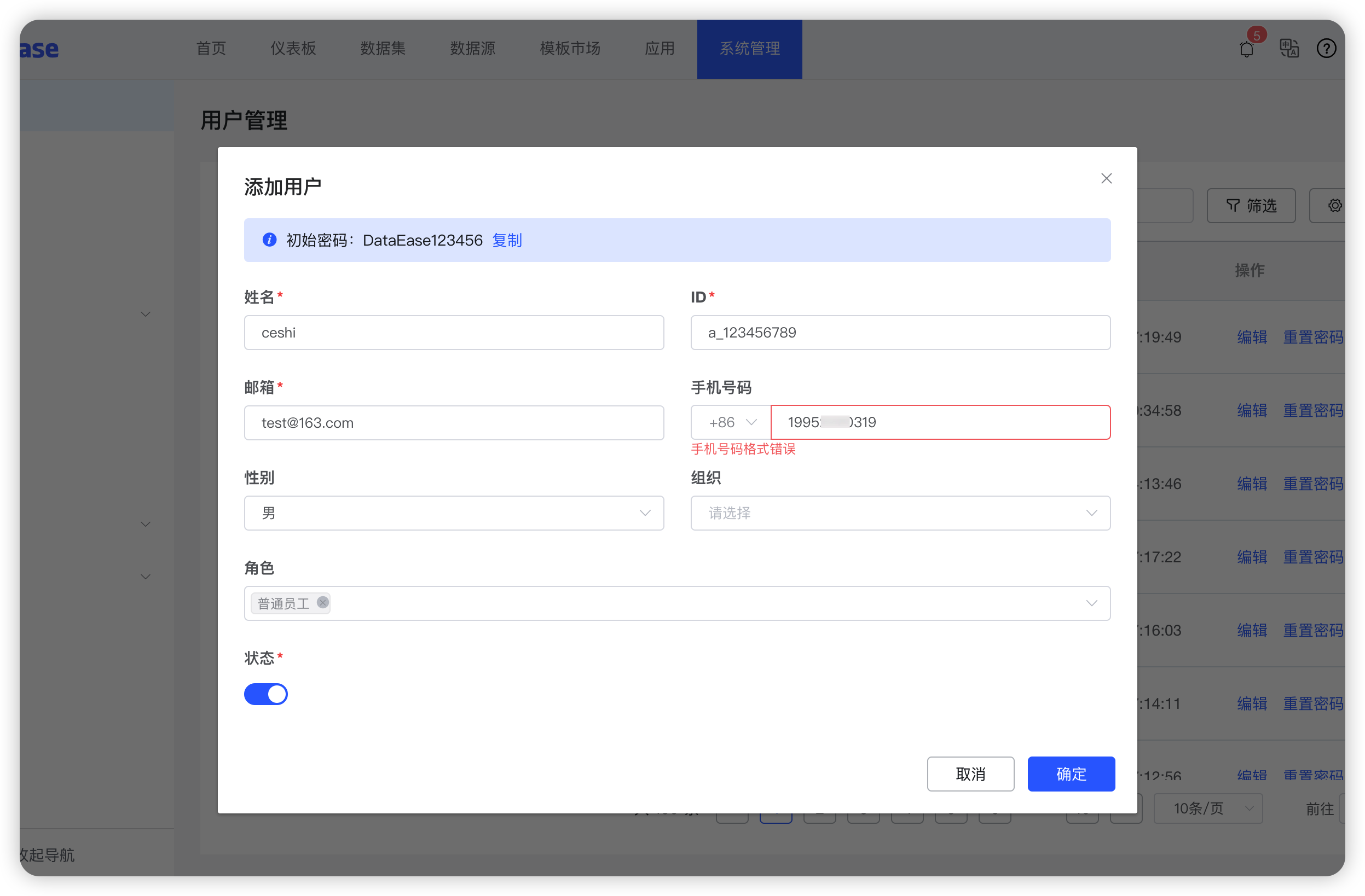Switch to the 仪表板 tab

pos(293,49)
